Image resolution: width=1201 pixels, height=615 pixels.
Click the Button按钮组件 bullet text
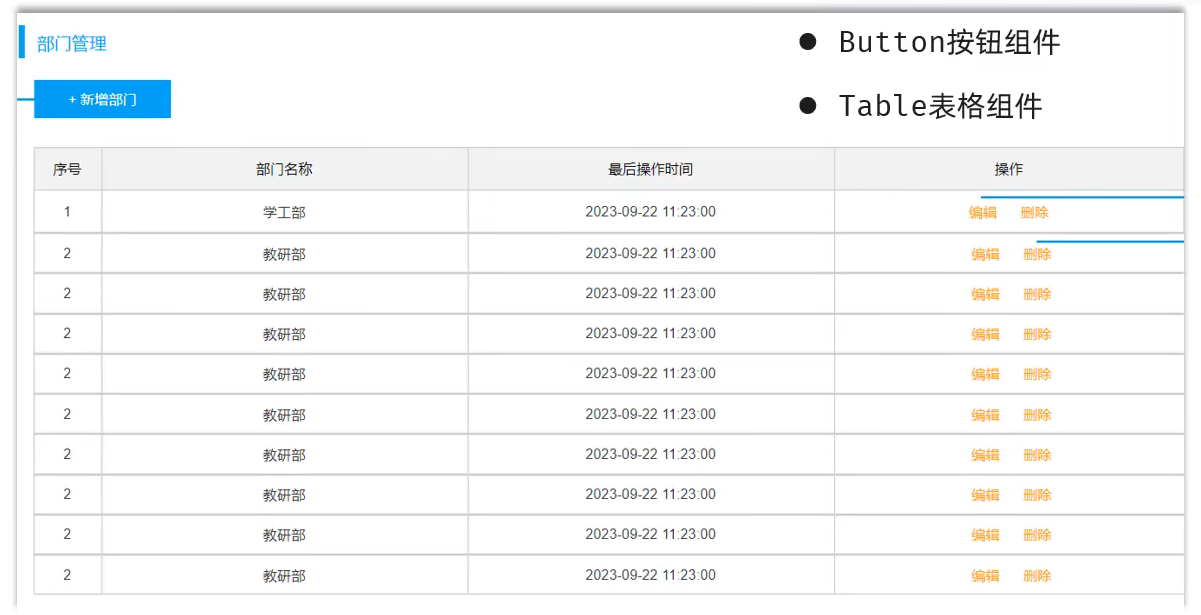[949, 42]
